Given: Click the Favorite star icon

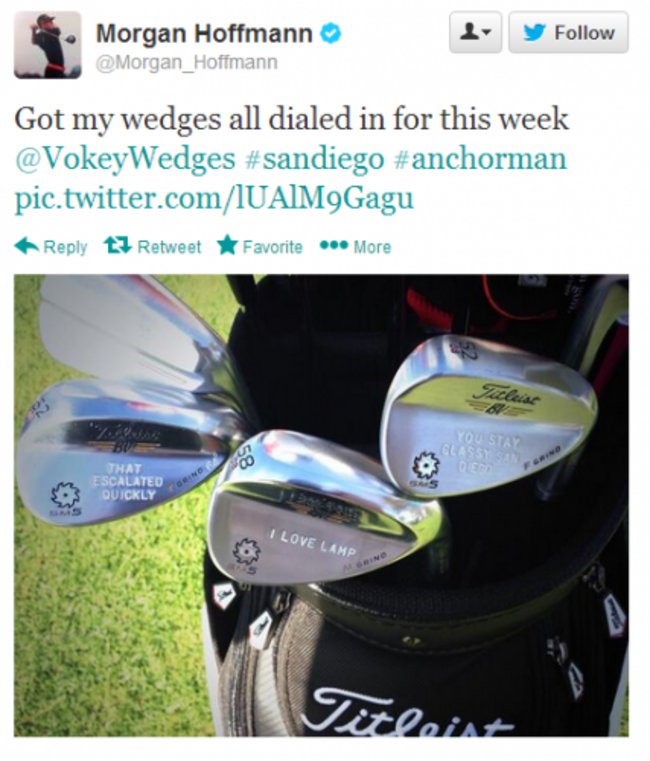Looking at the screenshot, I should coord(227,245).
